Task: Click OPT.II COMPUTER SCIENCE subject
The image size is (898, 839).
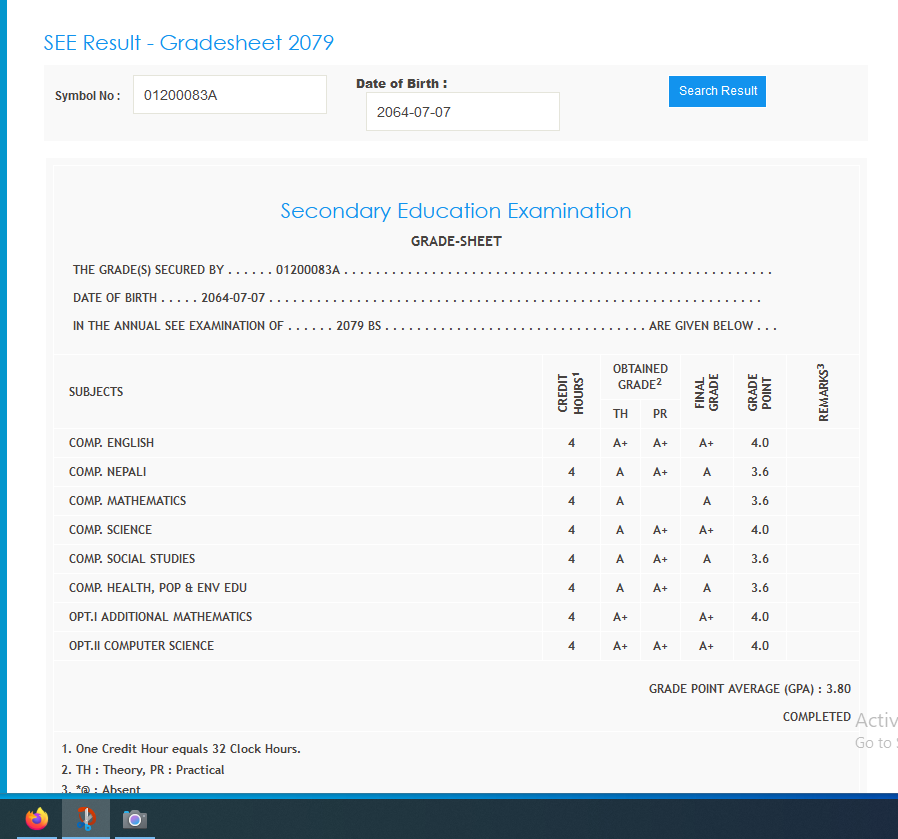Action: 141,646
